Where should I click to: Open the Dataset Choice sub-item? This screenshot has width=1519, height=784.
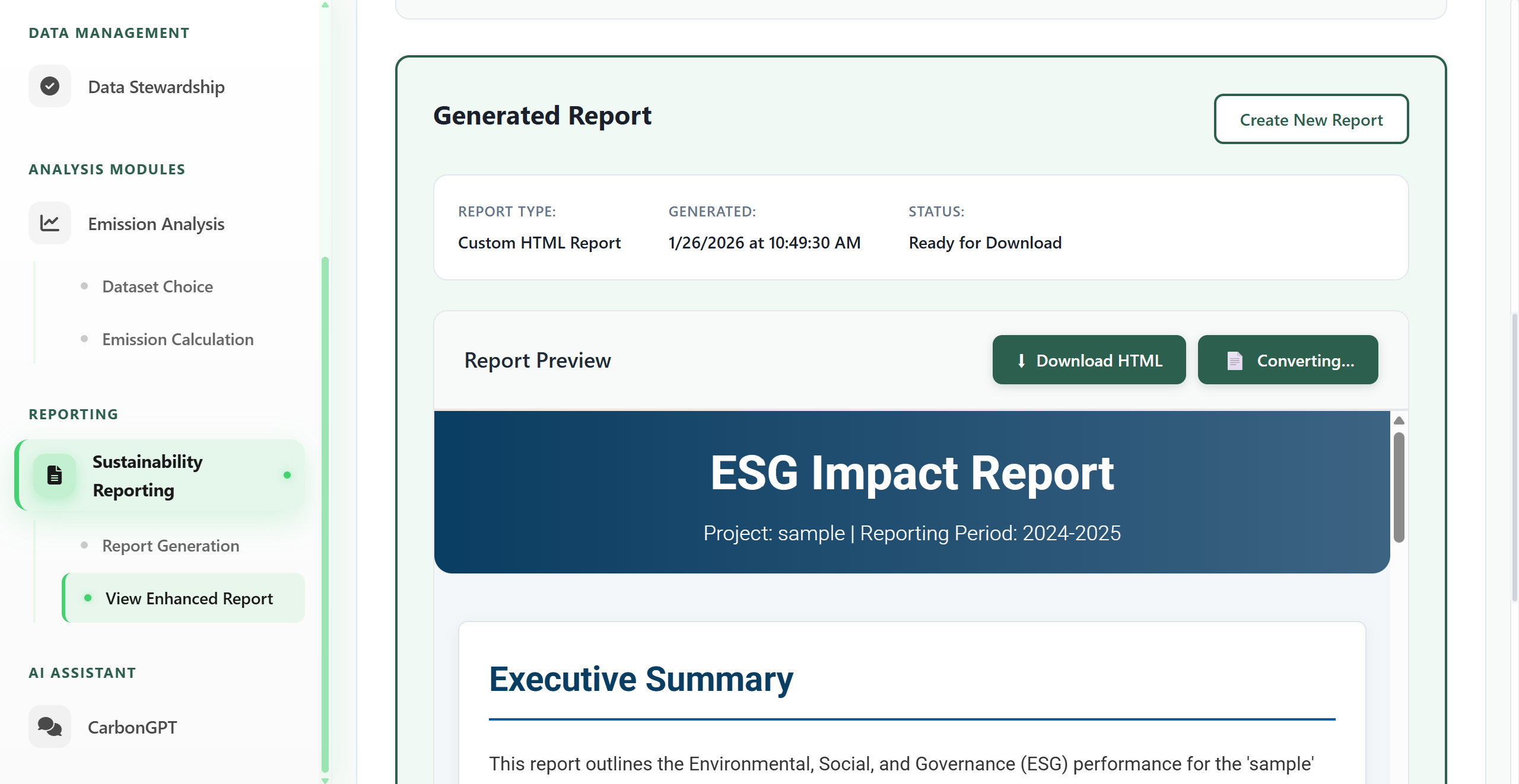[x=157, y=286]
